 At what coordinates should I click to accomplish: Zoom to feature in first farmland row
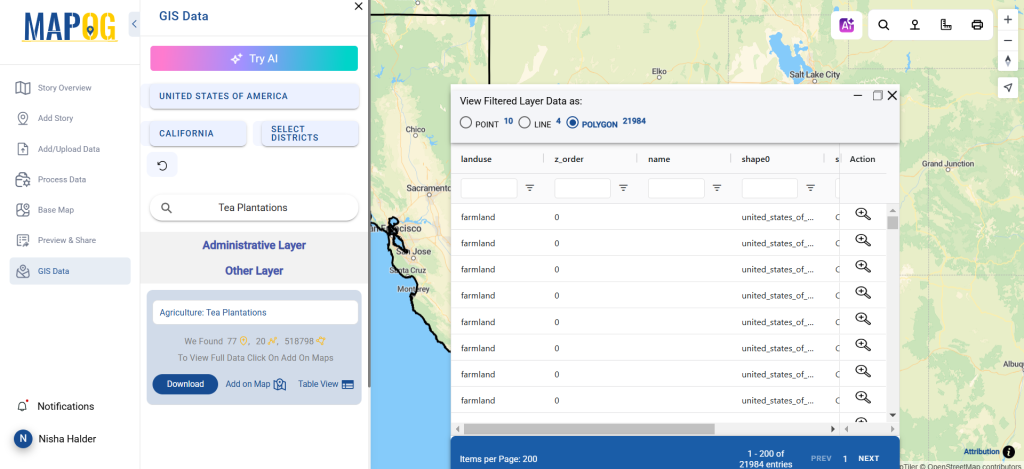point(863,214)
